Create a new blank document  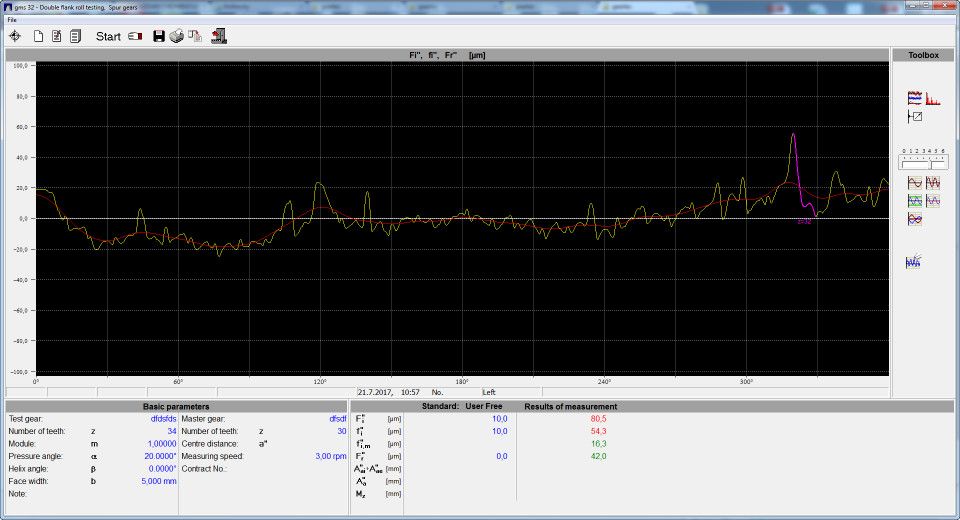[x=39, y=36]
